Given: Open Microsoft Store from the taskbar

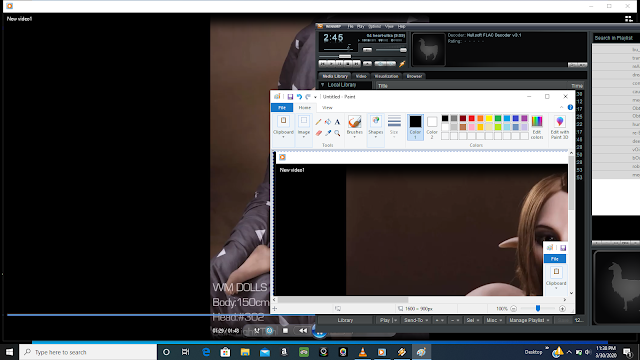Looking at the screenshot, I should [x=225, y=352].
